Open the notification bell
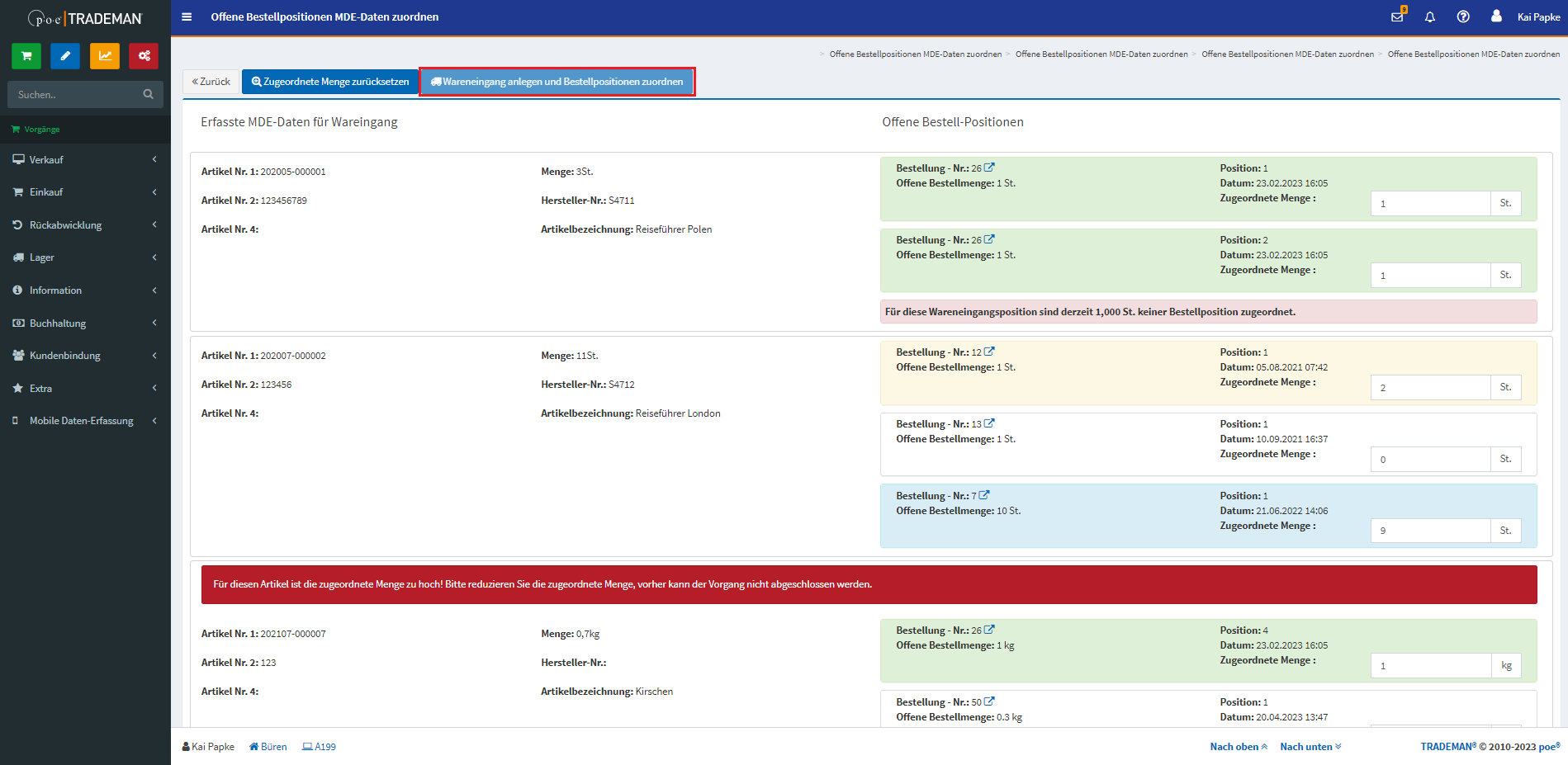Image resolution: width=1568 pixels, height=765 pixels. tap(1430, 17)
